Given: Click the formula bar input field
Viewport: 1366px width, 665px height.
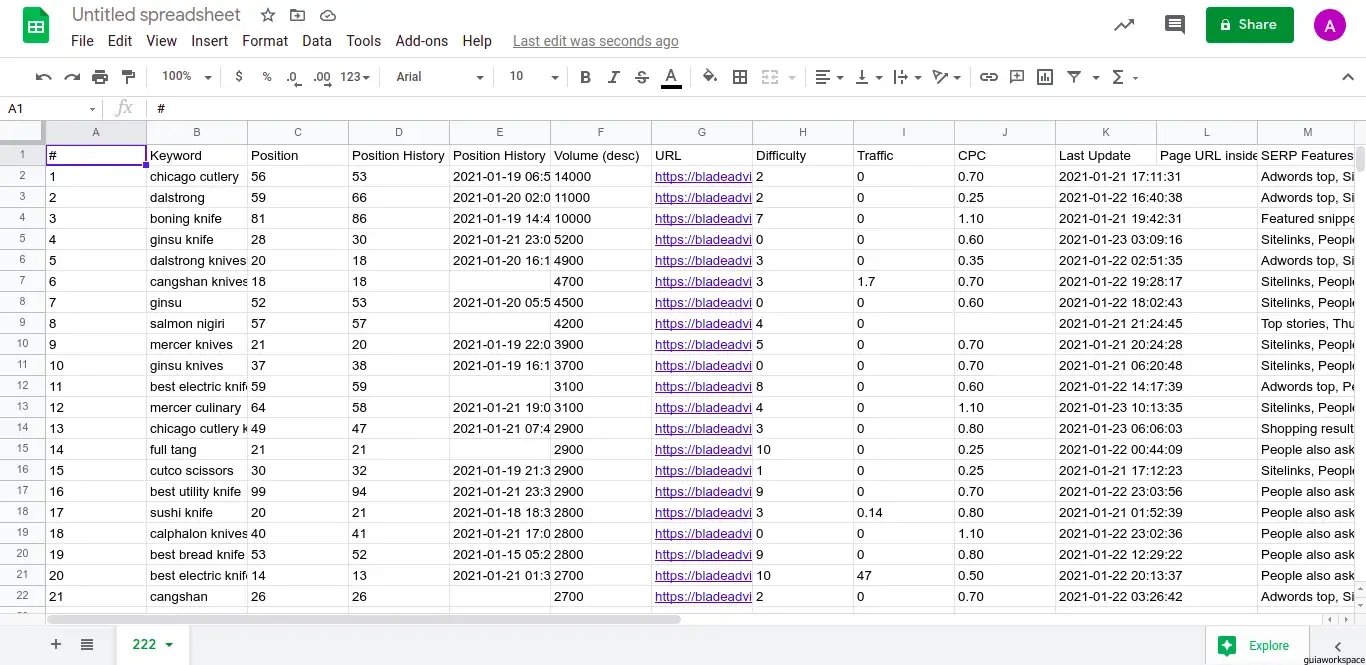Looking at the screenshot, I should 700,108.
